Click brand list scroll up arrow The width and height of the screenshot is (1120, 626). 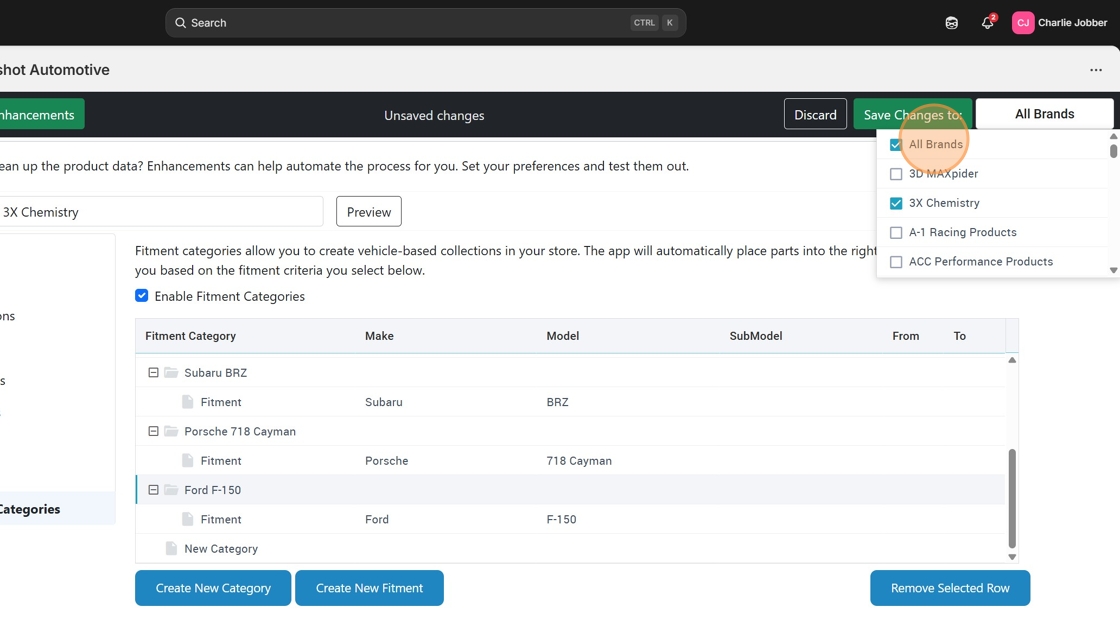tap(1113, 136)
